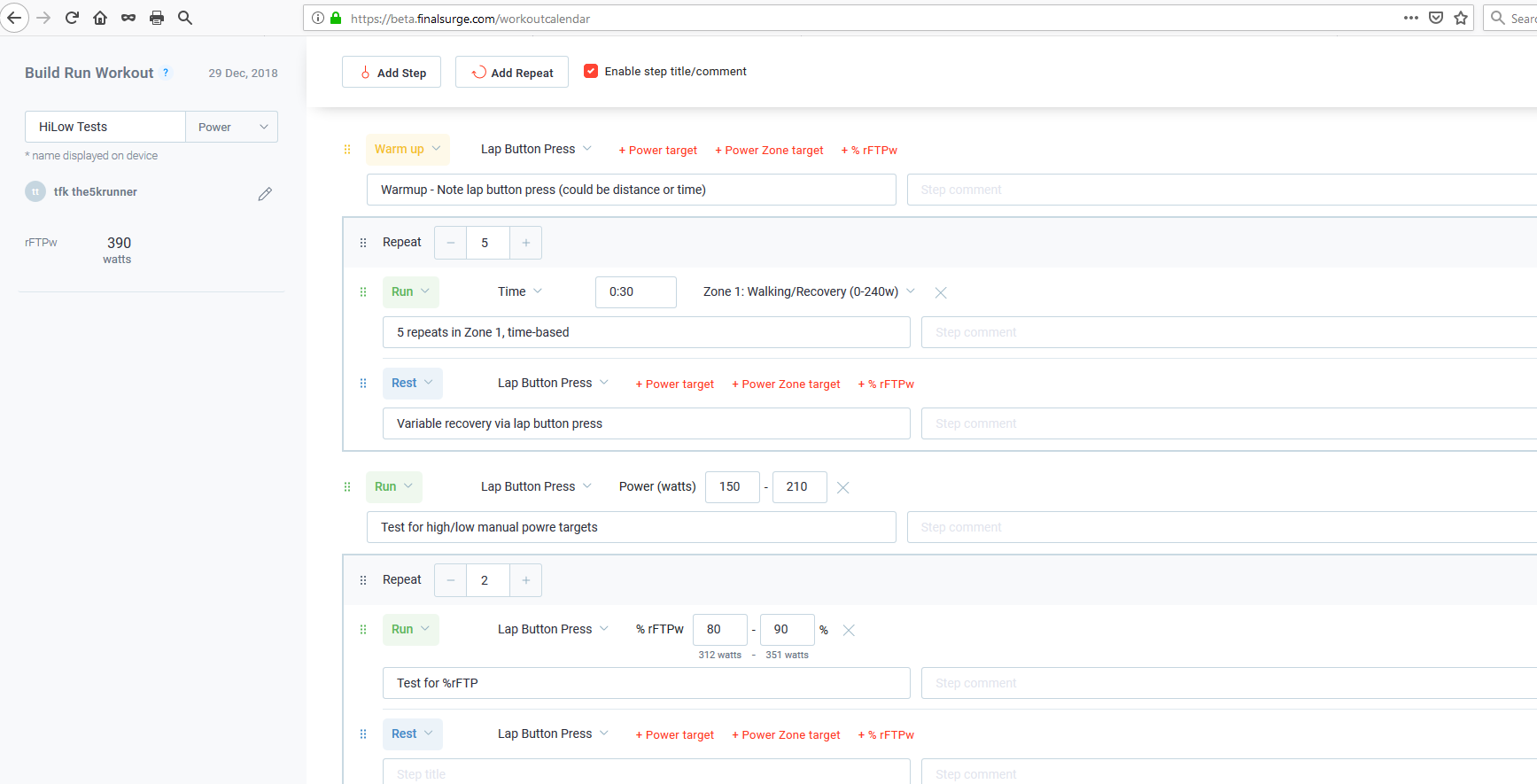Disable the step title/comment checkbox
The image size is (1537, 784).
(x=591, y=71)
